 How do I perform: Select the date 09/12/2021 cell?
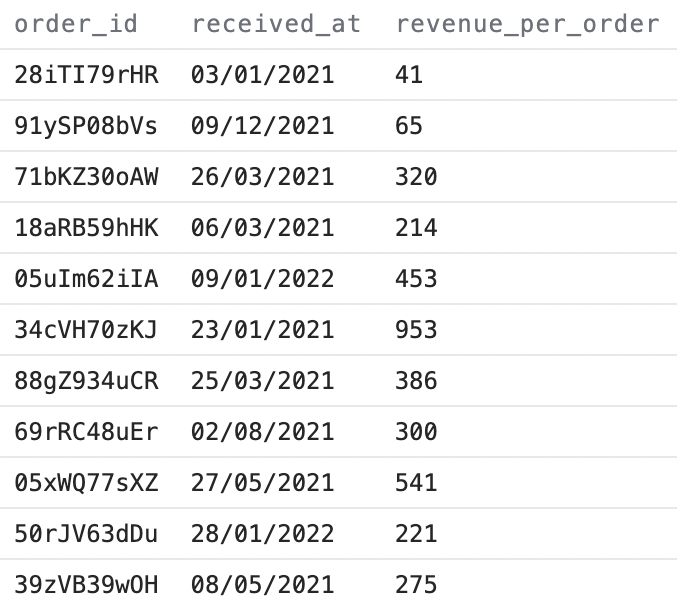point(263,126)
